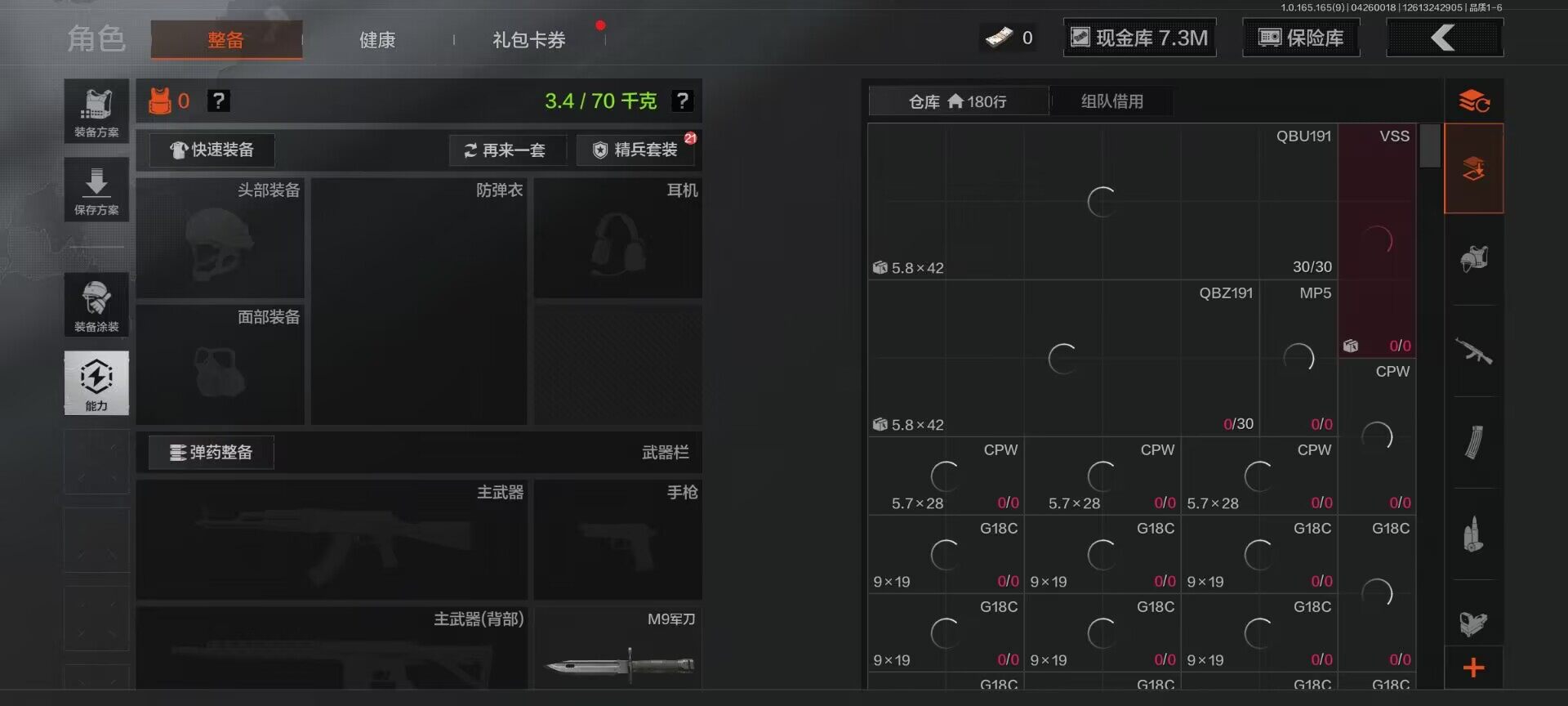1568x706 pixels.
Task: Open the 保险库 safe vault
Action: (1301, 38)
